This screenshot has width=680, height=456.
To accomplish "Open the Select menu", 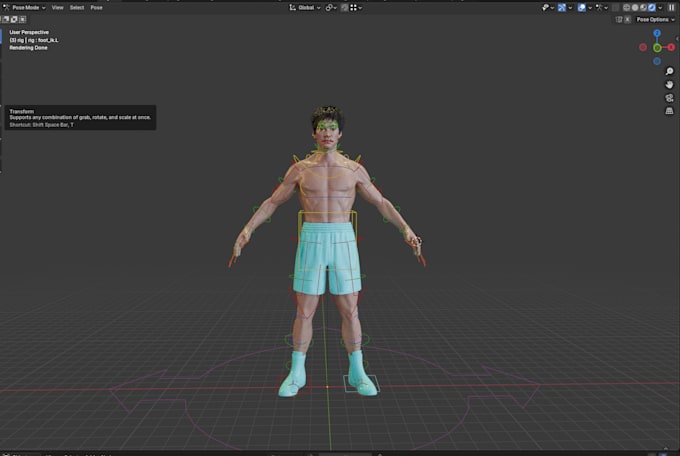I will coord(76,7).
